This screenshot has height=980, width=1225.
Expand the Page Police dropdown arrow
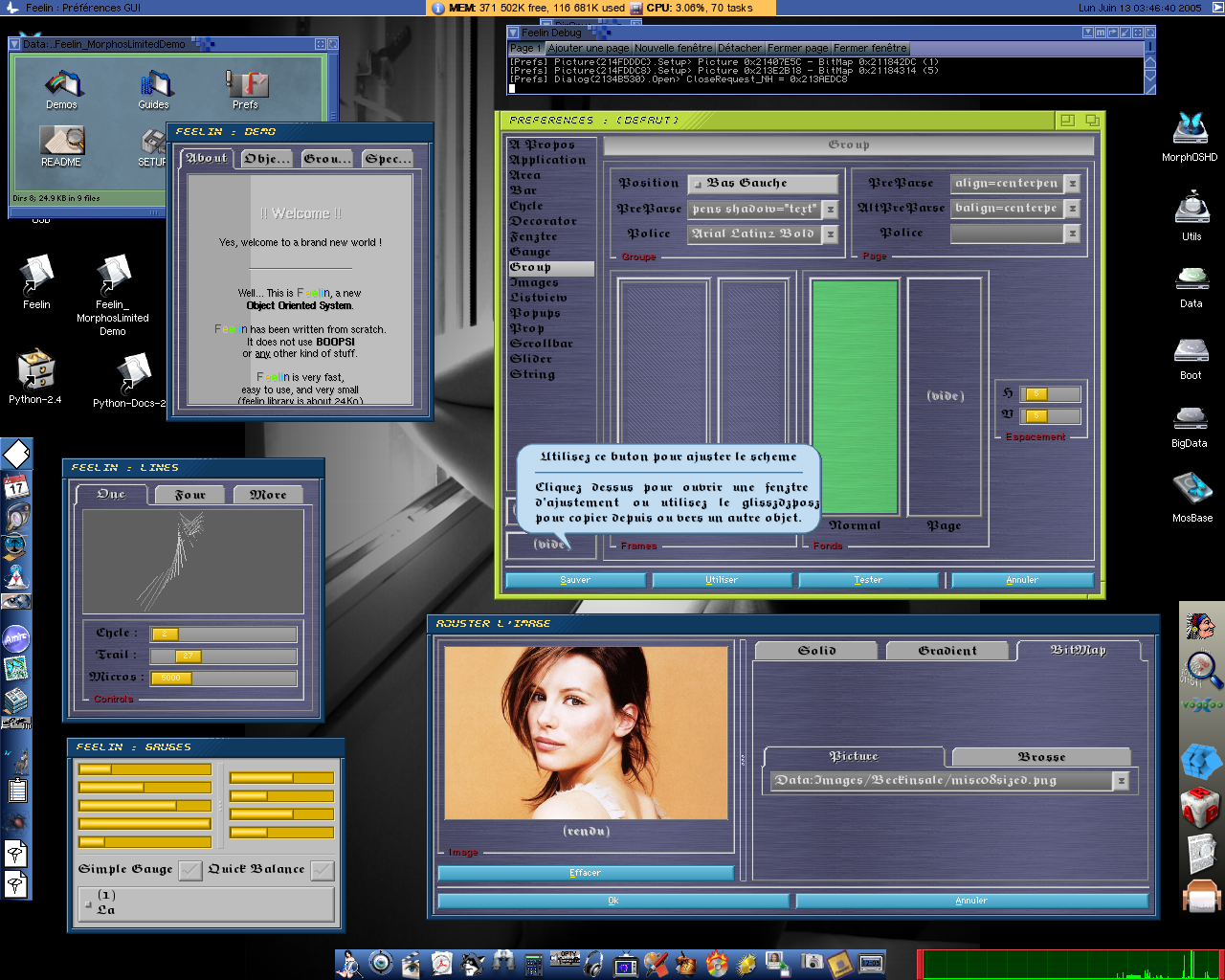[x=1073, y=234]
